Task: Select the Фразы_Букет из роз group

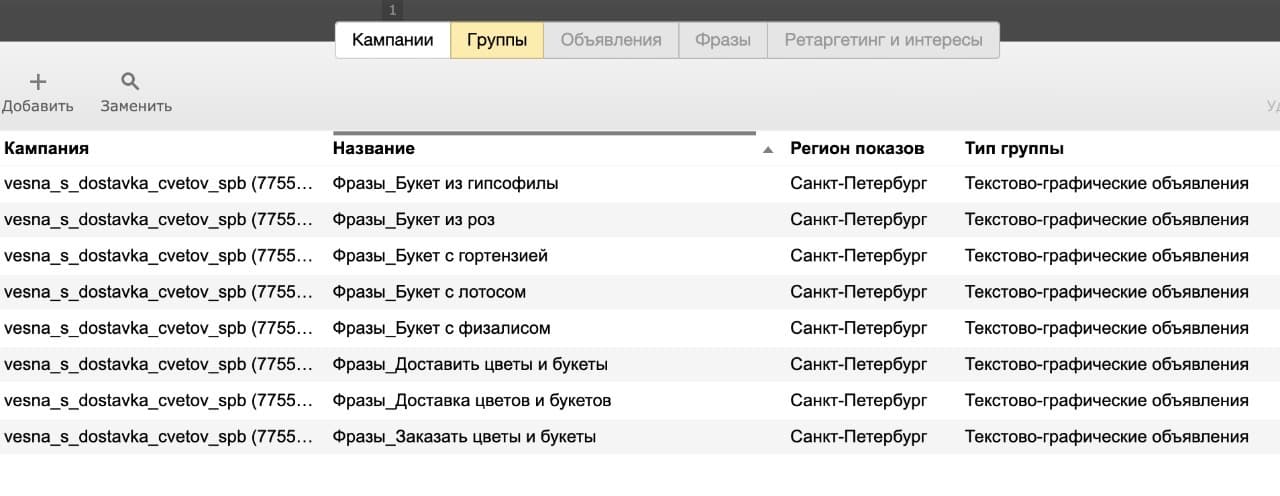Action: 413,220
